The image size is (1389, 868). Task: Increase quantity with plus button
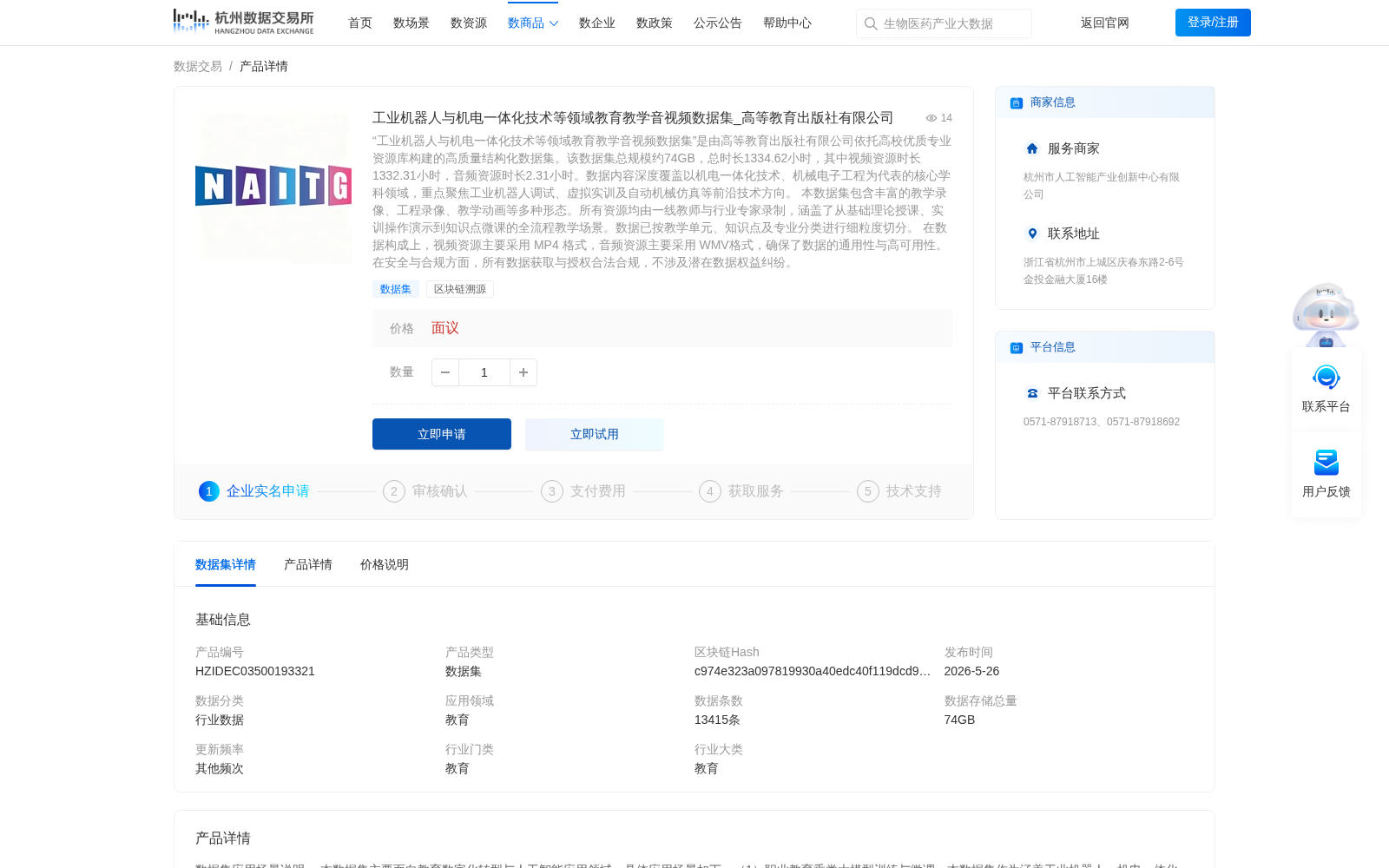523,372
